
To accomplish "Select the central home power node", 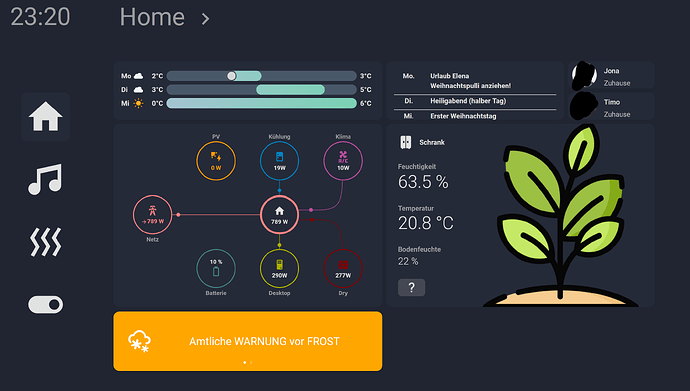I will (279, 215).
